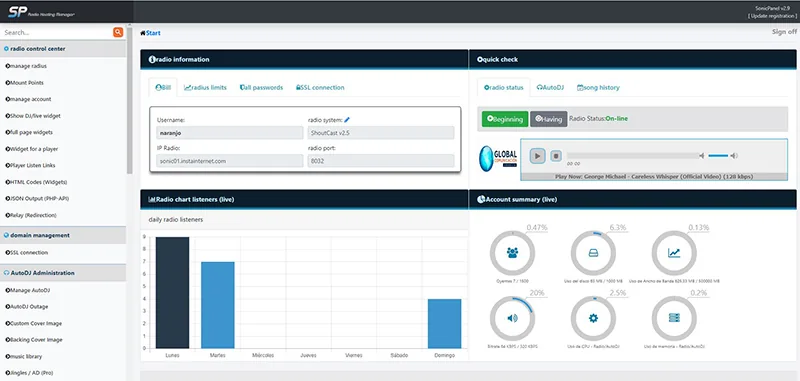The height and width of the screenshot is (381, 800).
Task: Open SSL connection under domain management
Action: click(27, 252)
